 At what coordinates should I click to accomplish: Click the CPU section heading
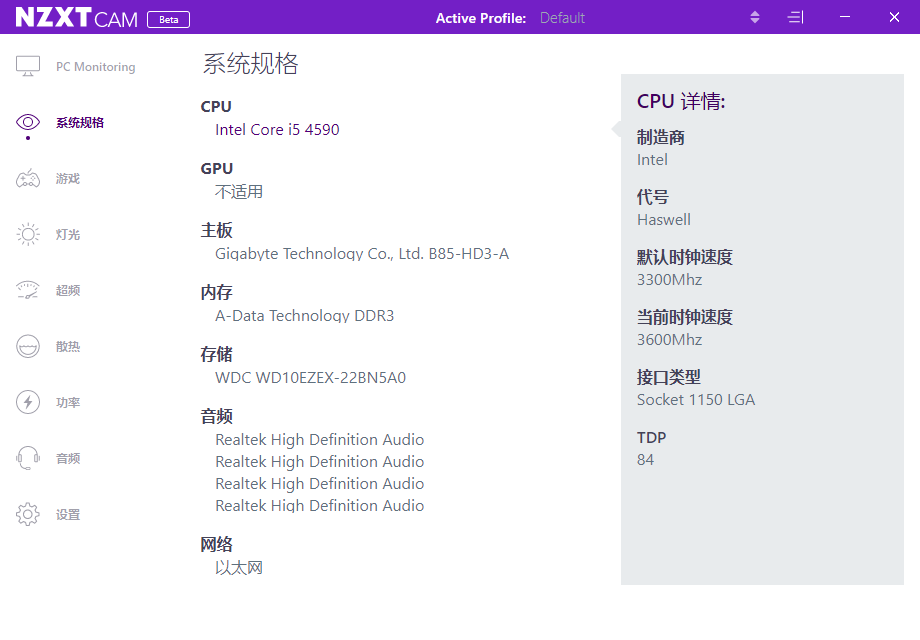[216, 106]
